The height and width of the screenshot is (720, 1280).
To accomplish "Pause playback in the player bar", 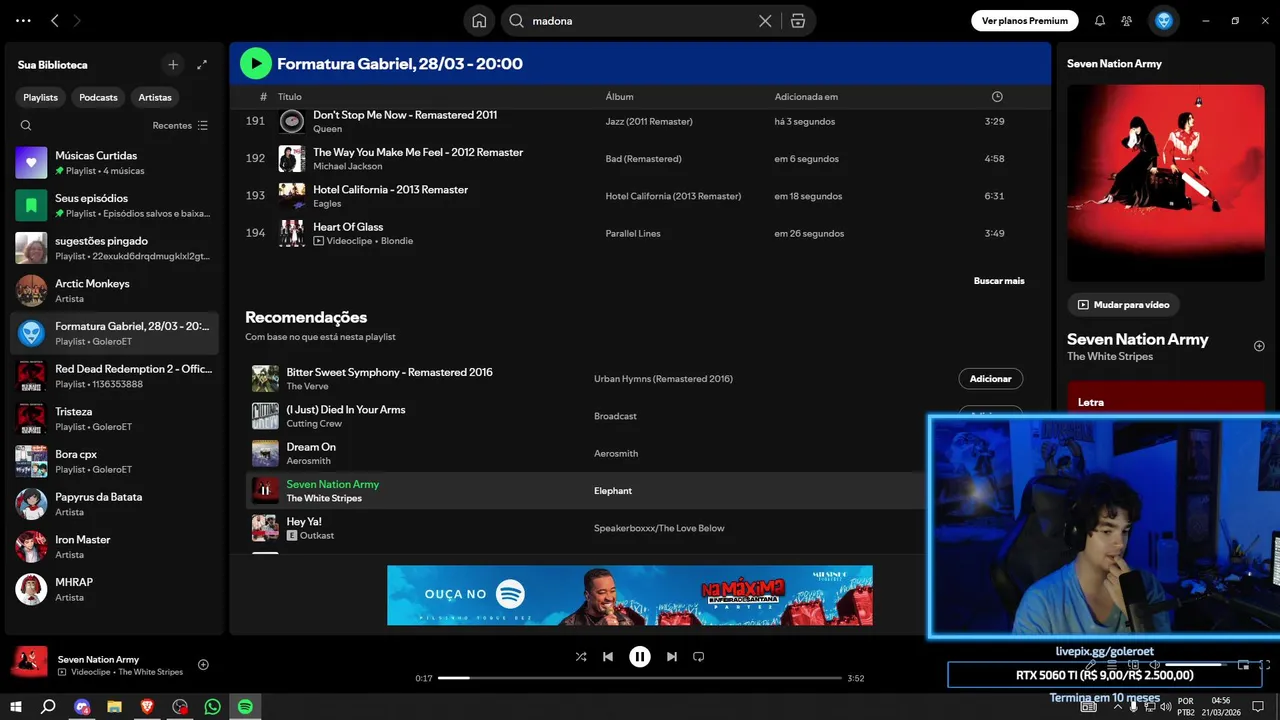I will coord(640,657).
